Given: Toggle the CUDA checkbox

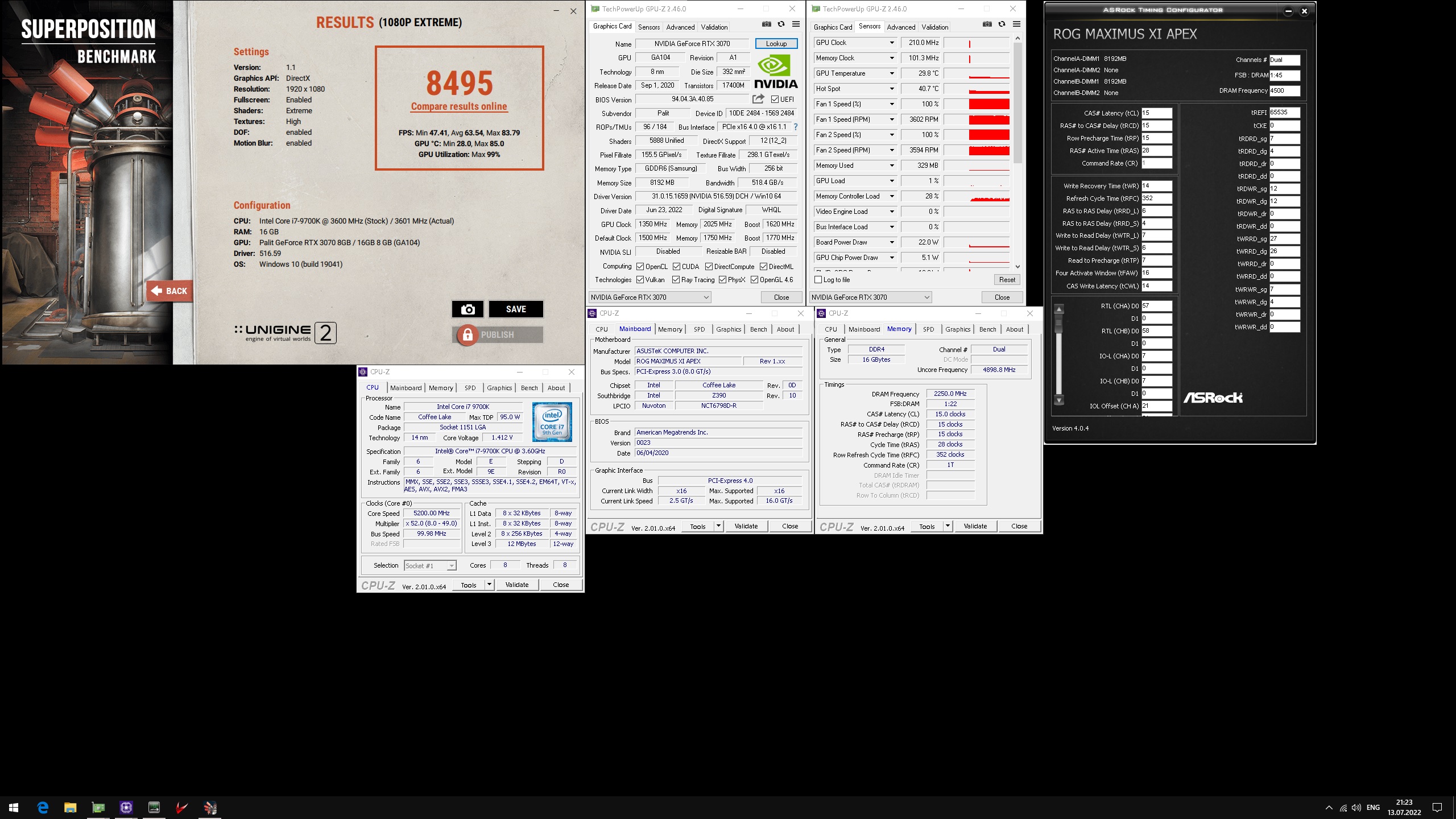Looking at the screenshot, I should click(676, 267).
